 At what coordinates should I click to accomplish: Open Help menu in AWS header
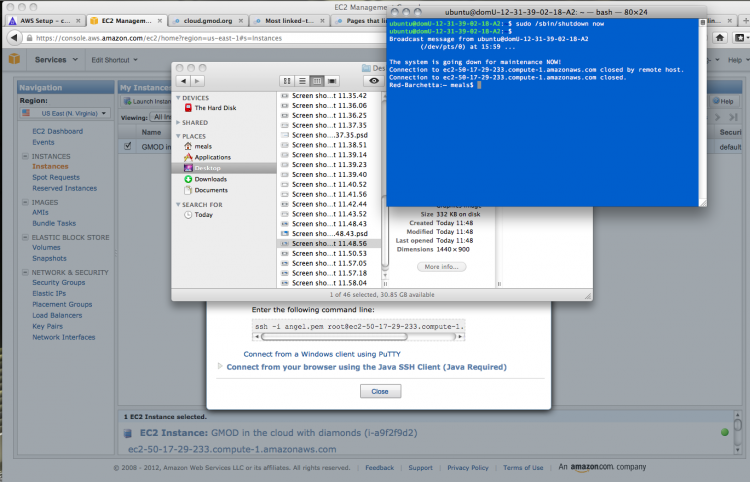pyautogui.click(x=737, y=60)
